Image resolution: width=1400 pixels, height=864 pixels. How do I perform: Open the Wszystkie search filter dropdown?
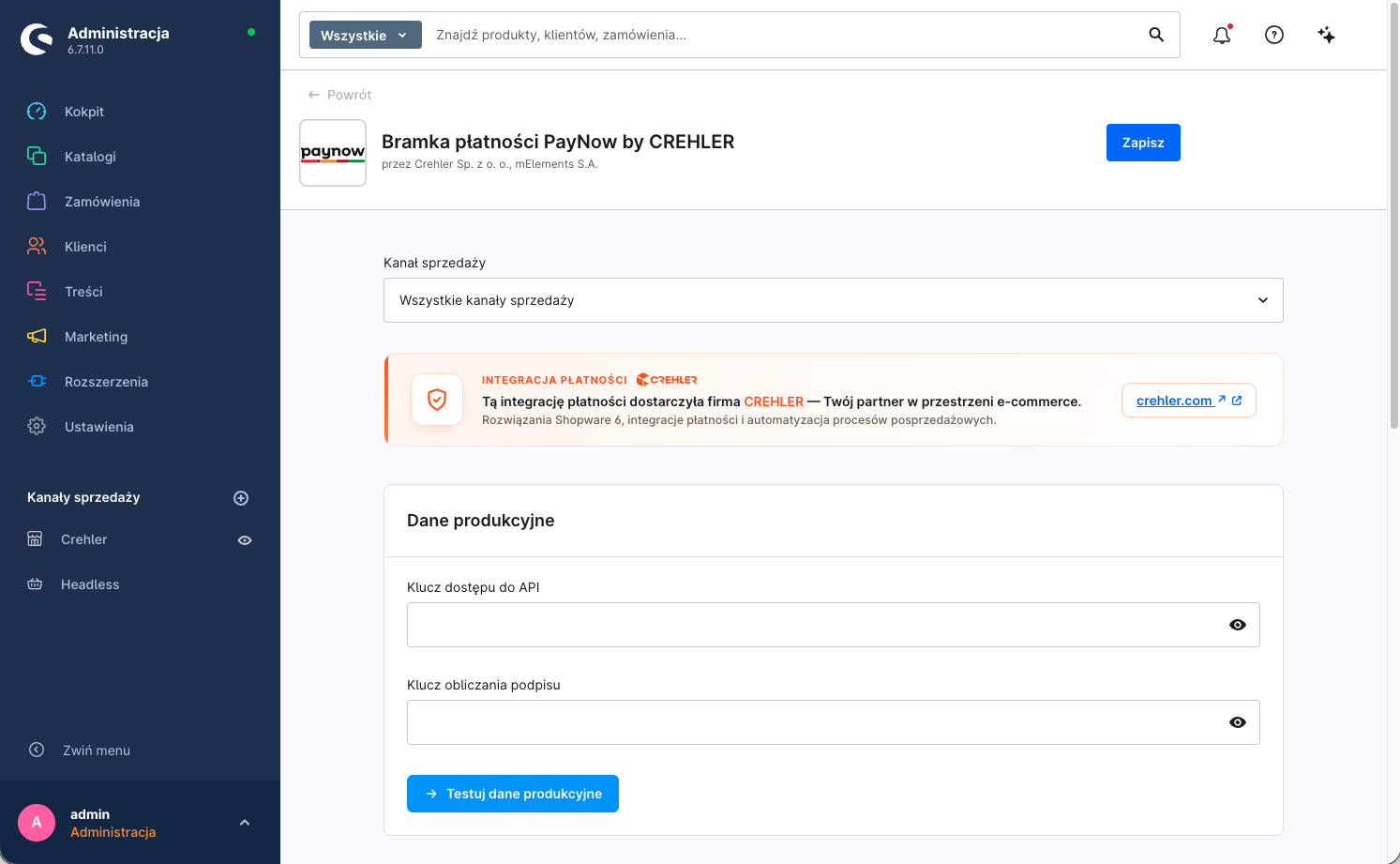coord(366,36)
